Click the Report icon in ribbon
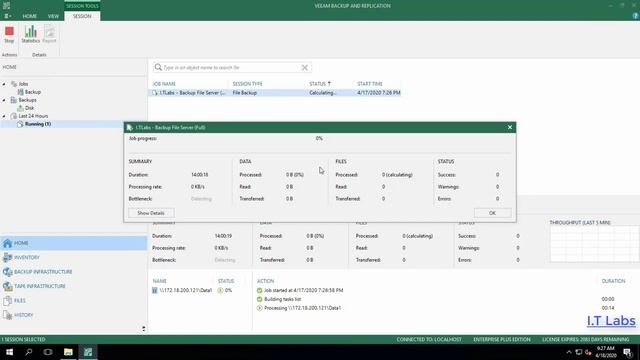Screen dimensions: 640x360 click(49, 34)
